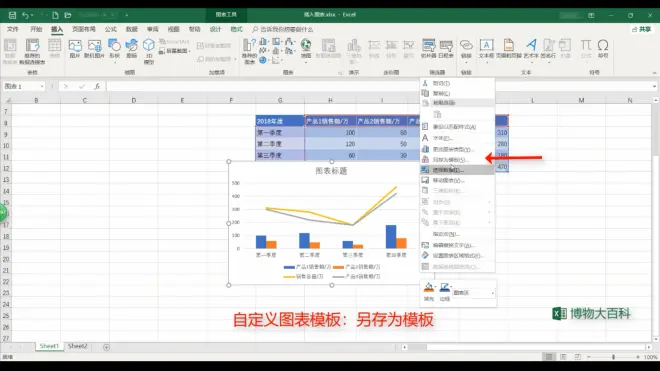The height and width of the screenshot is (371, 660).
Task: Click the Fill (填充) icon in mini toolbar
Action: point(428,291)
